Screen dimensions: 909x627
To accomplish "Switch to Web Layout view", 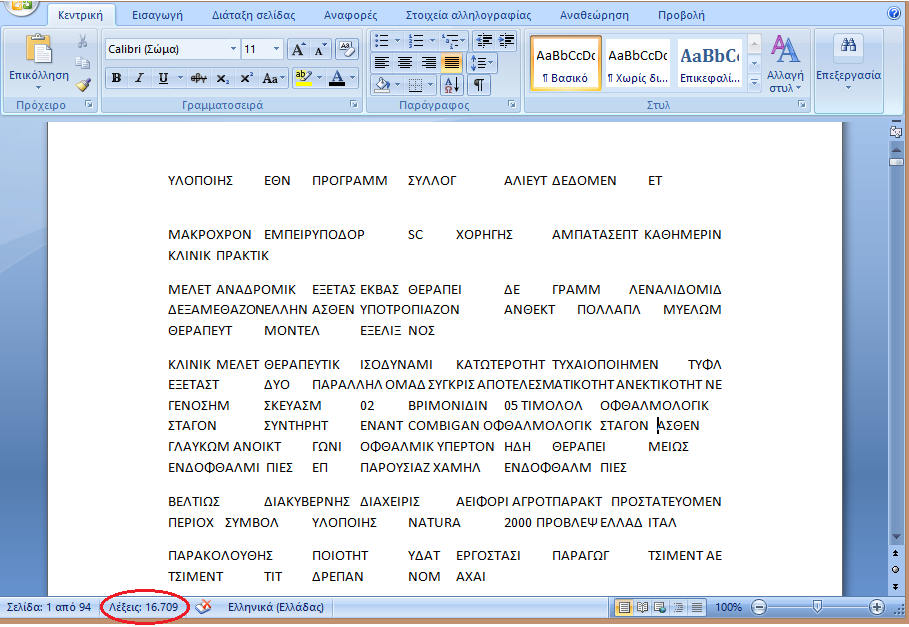I will coord(660,607).
